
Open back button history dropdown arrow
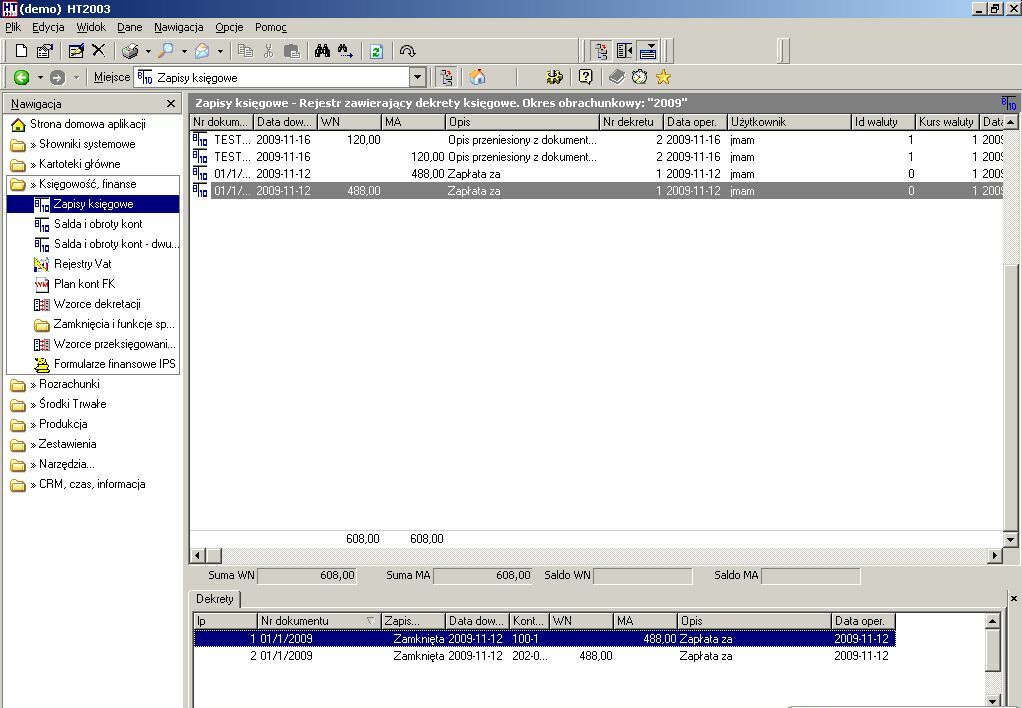[x=40, y=78]
